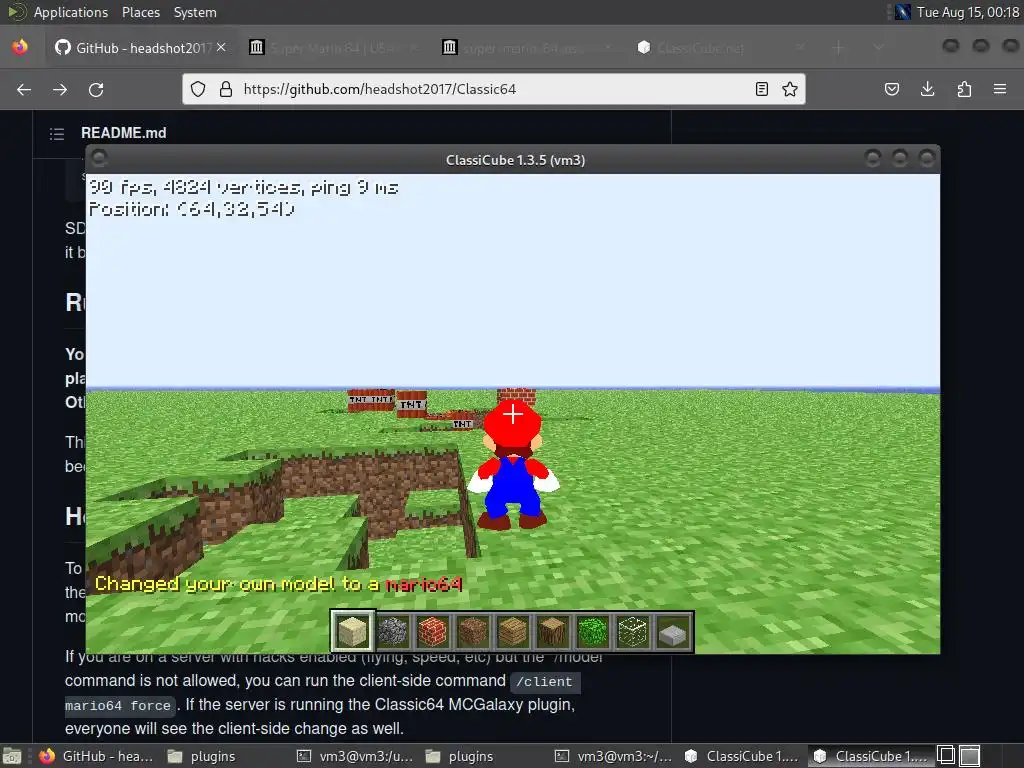This screenshot has height=768, width=1024.
Task: Switch to the highlighted ClassiCube taskbar entry
Action: pos(871,756)
